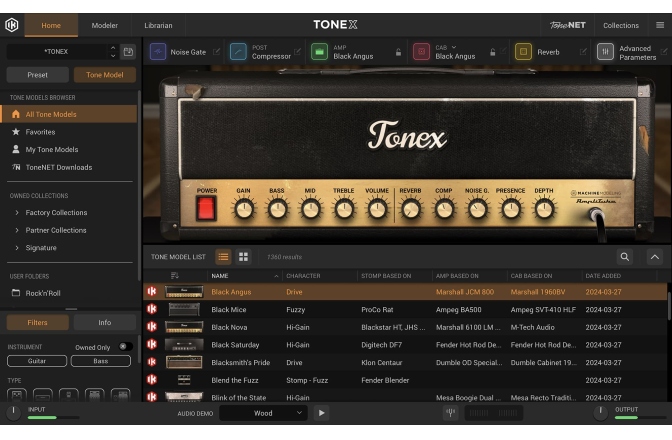This screenshot has height=440, width=672.
Task: Adjust the GAIN knob
Action: [244, 209]
